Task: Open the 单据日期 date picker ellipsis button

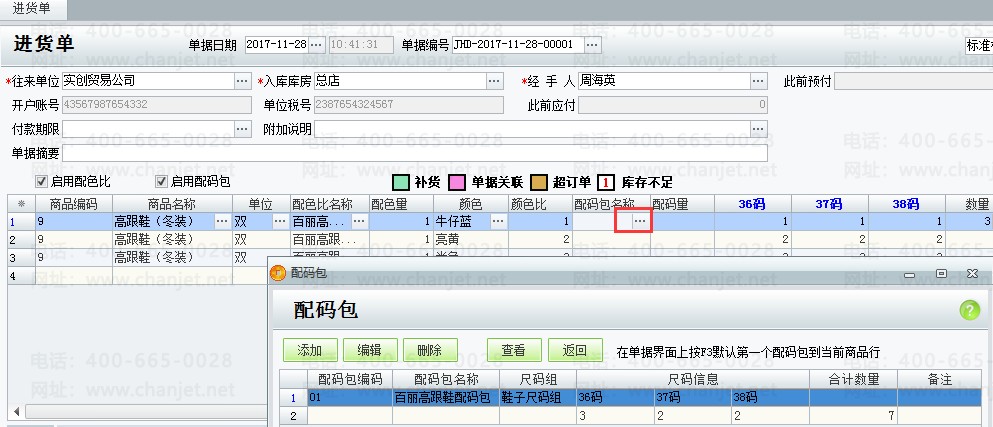Action: tap(316, 45)
